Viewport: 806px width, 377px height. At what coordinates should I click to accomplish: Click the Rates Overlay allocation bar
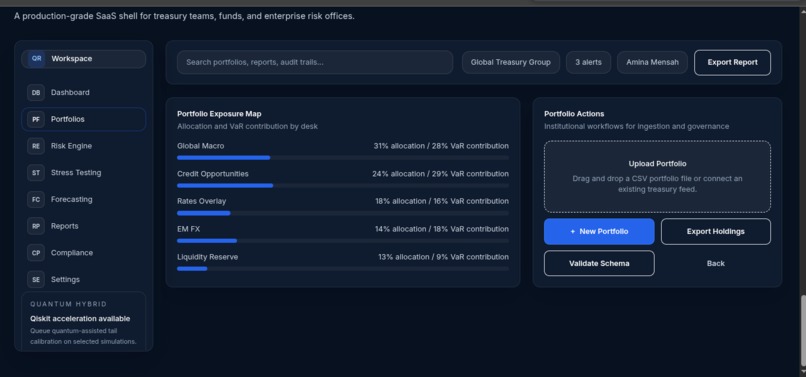click(x=343, y=213)
